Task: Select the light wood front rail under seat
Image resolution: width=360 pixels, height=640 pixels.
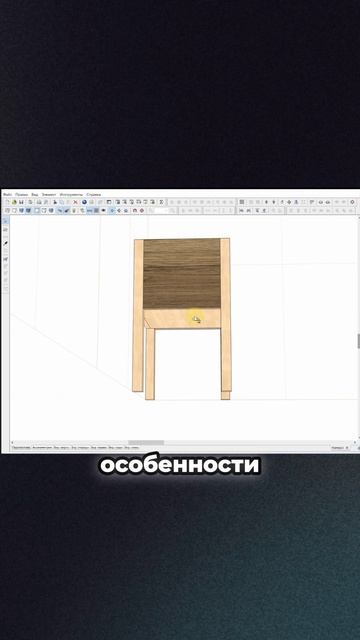Action: point(182,318)
